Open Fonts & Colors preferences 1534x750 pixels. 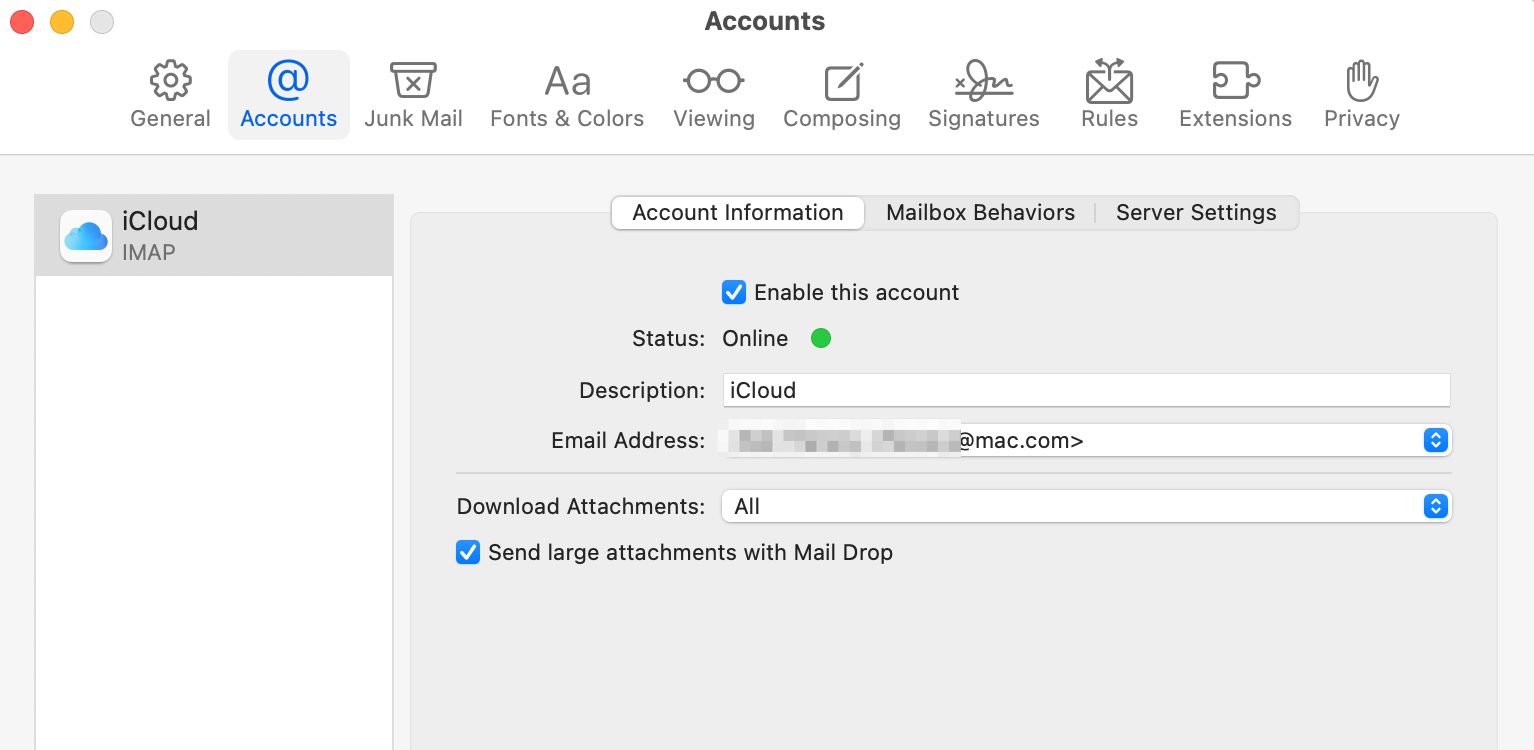[567, 95]
